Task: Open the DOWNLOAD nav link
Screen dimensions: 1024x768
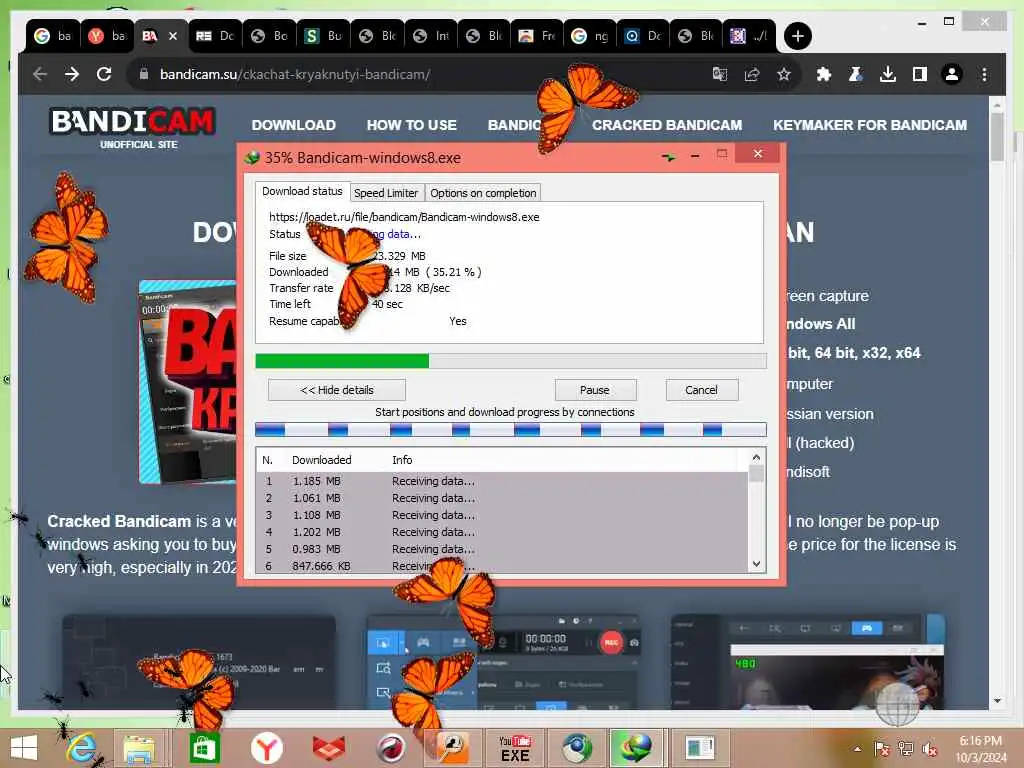Action: coord(293,125)
